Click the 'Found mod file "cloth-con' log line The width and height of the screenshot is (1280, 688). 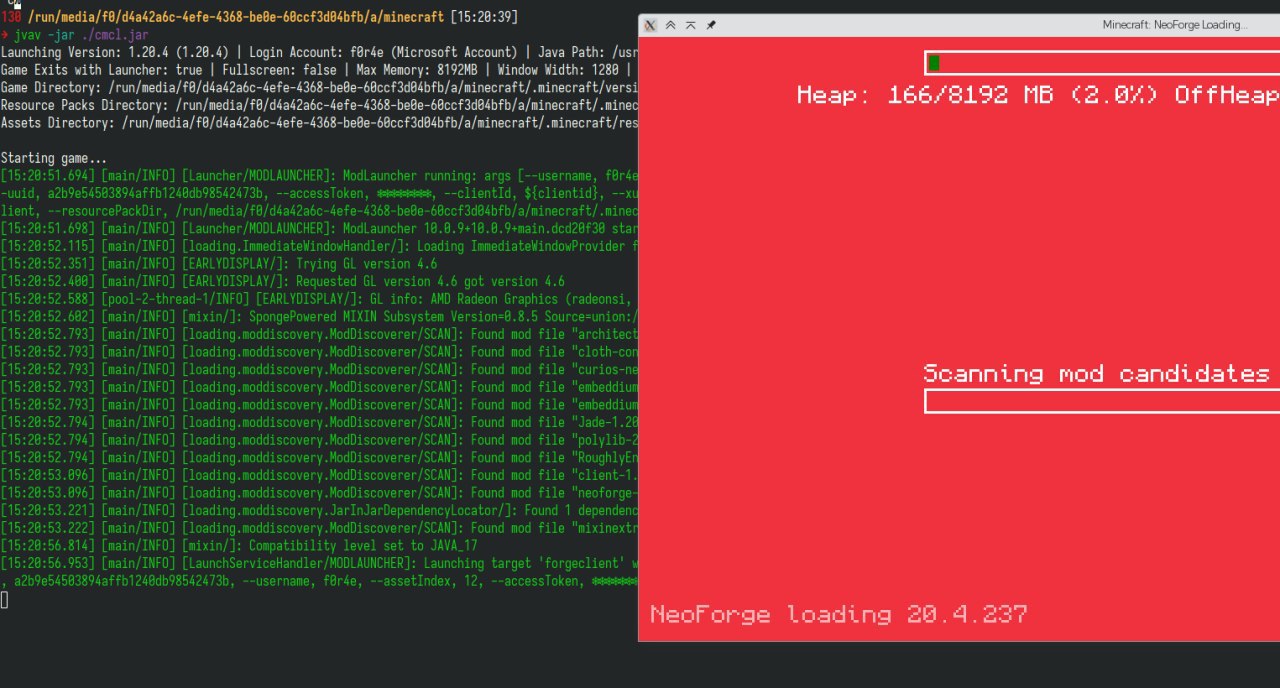[x=319, y=352]
